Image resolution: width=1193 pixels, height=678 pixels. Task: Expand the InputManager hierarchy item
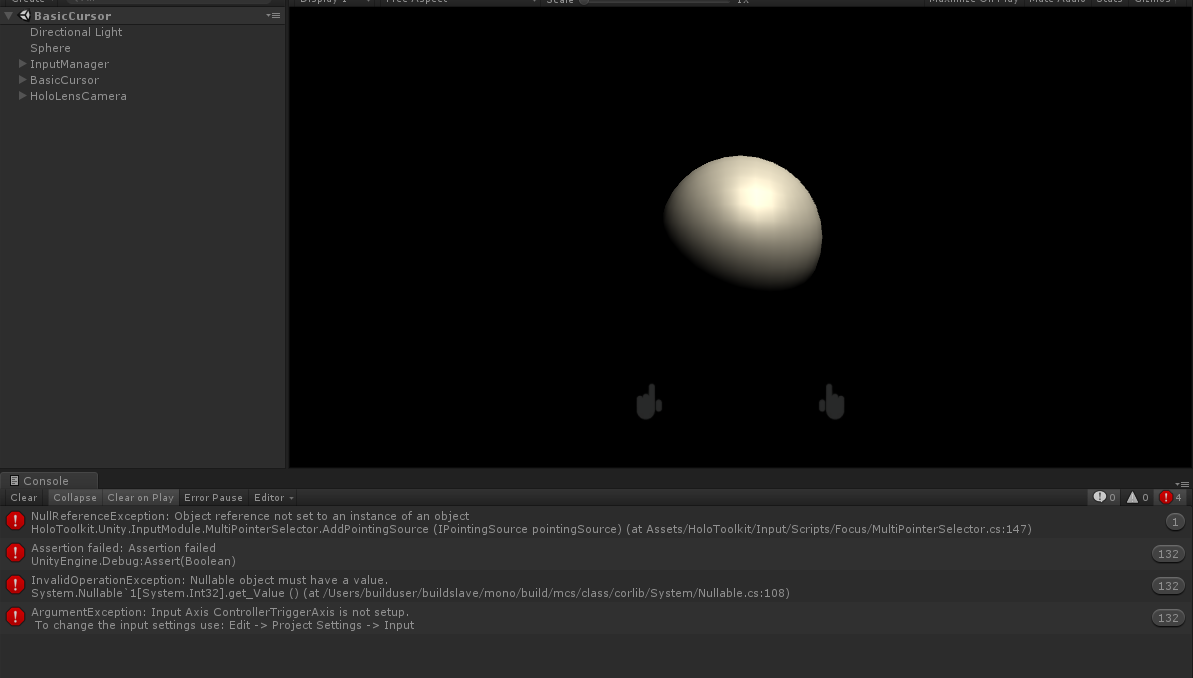click(x=22, y=63)
